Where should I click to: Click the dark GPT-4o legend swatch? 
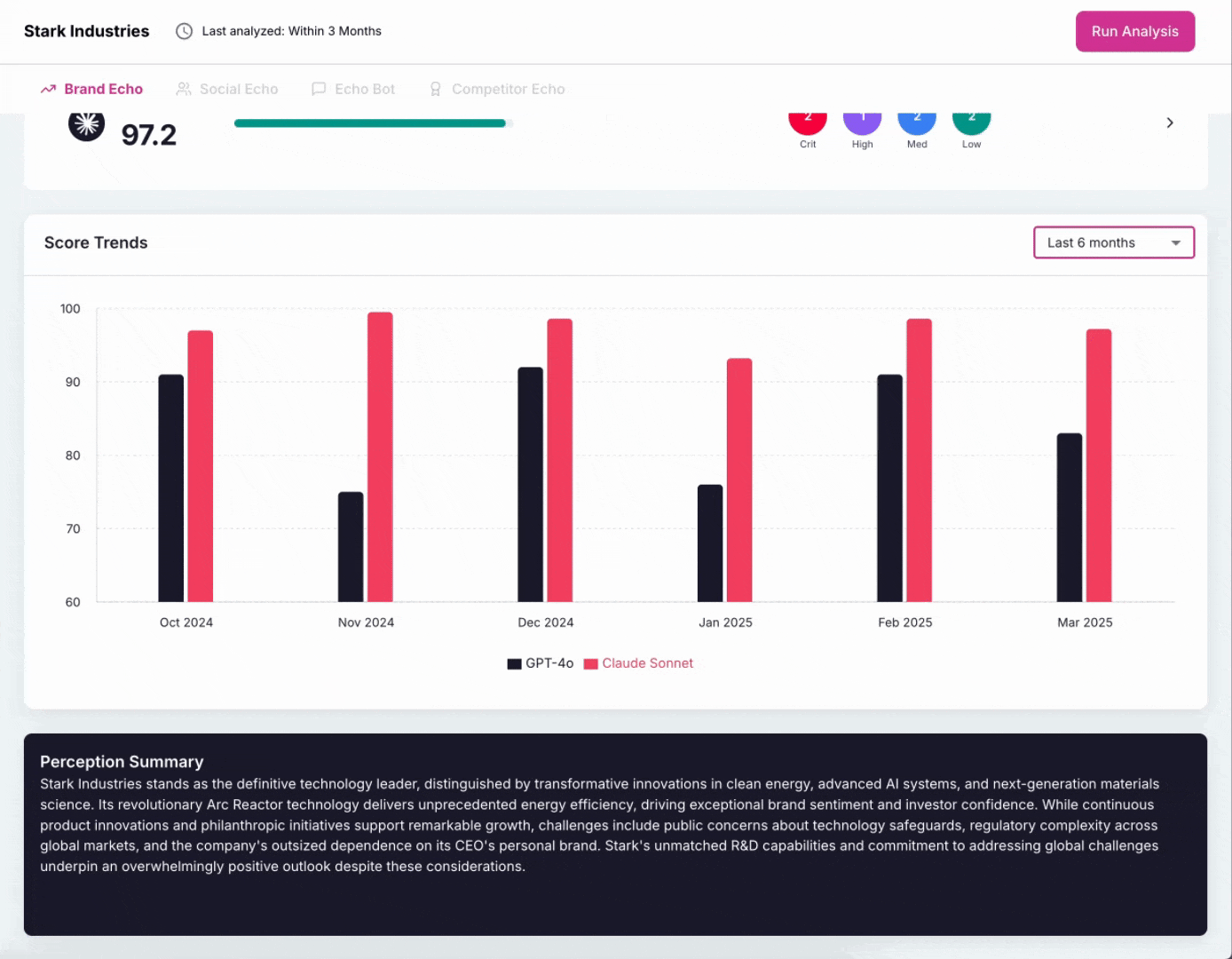tap(514, 663)
